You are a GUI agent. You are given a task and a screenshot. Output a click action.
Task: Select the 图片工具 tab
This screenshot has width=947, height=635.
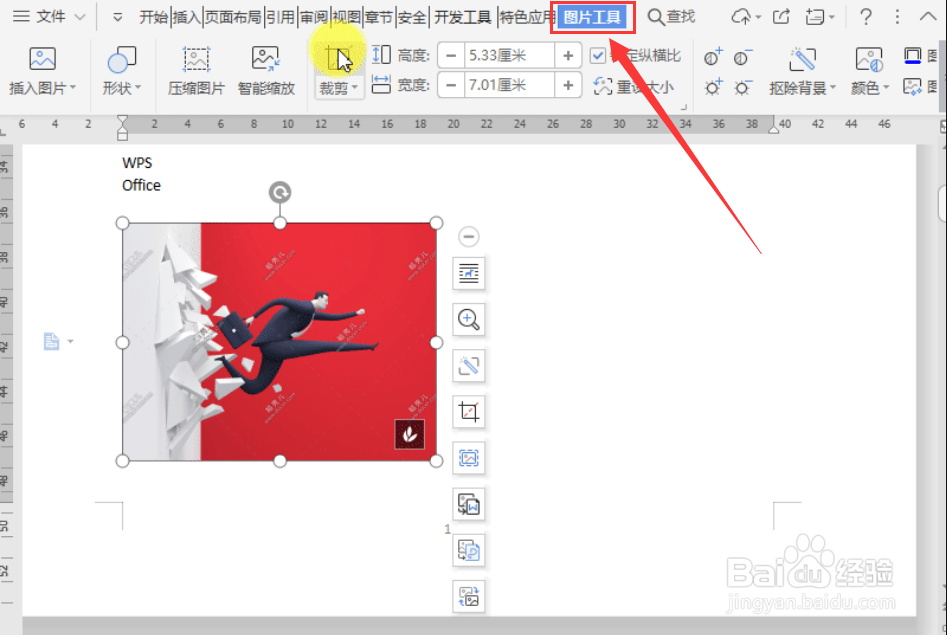click(x=592, y=18)
